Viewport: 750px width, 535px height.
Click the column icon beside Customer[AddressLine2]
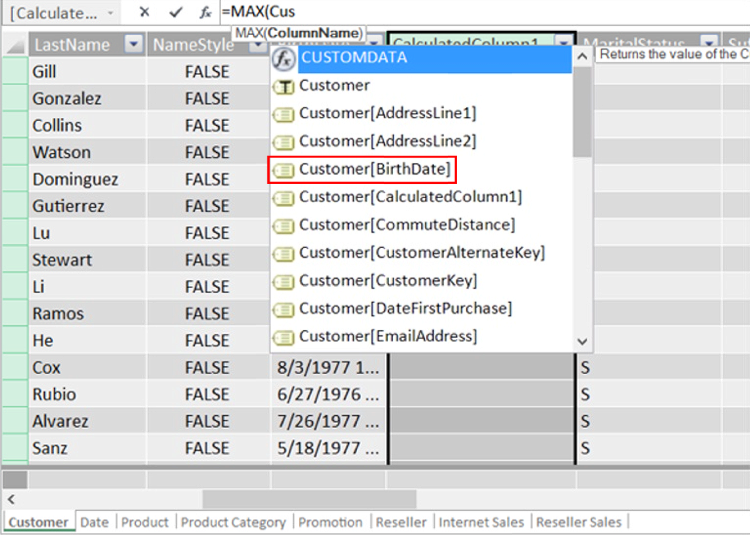284,142
